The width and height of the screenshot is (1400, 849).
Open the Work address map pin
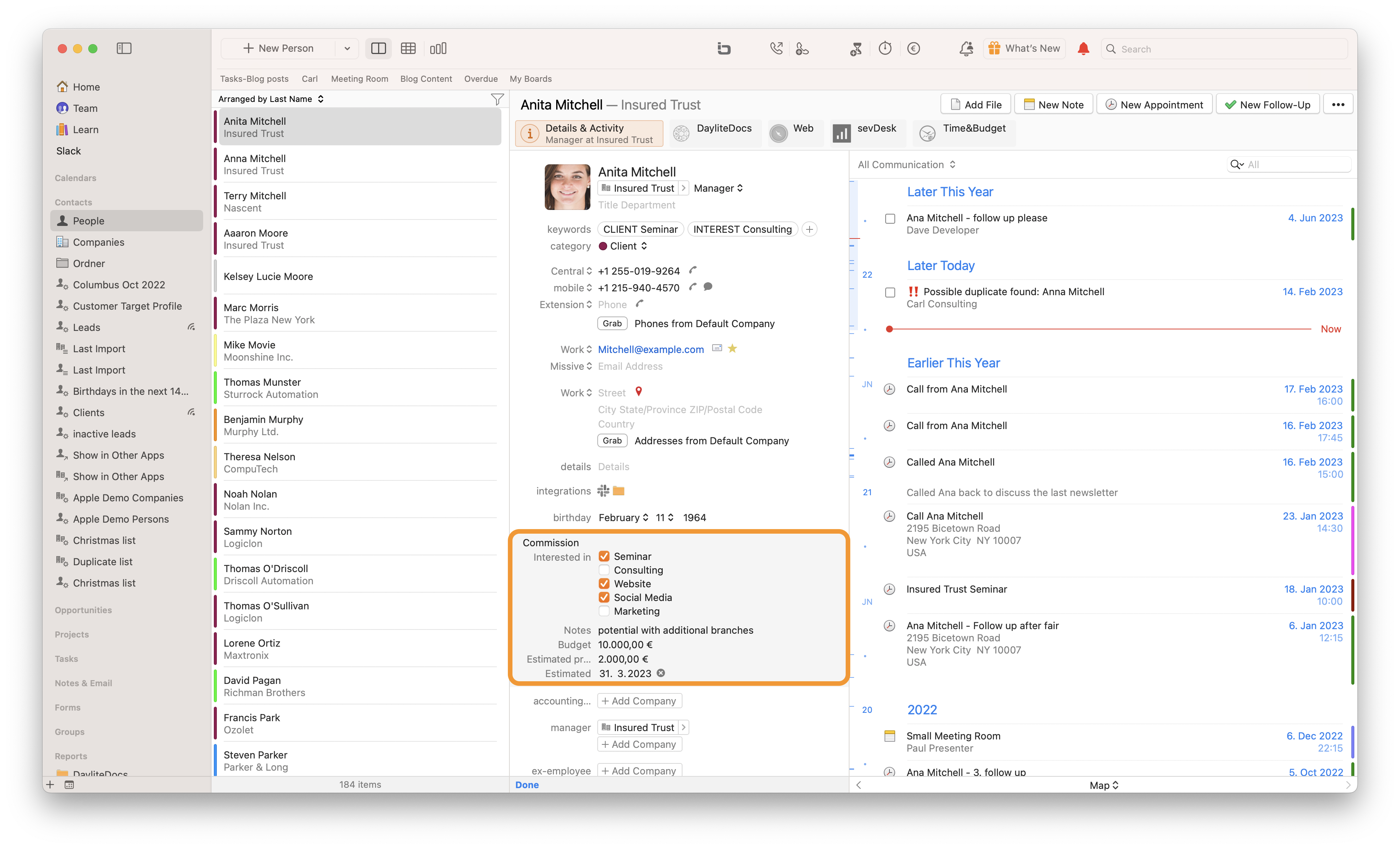639,391
